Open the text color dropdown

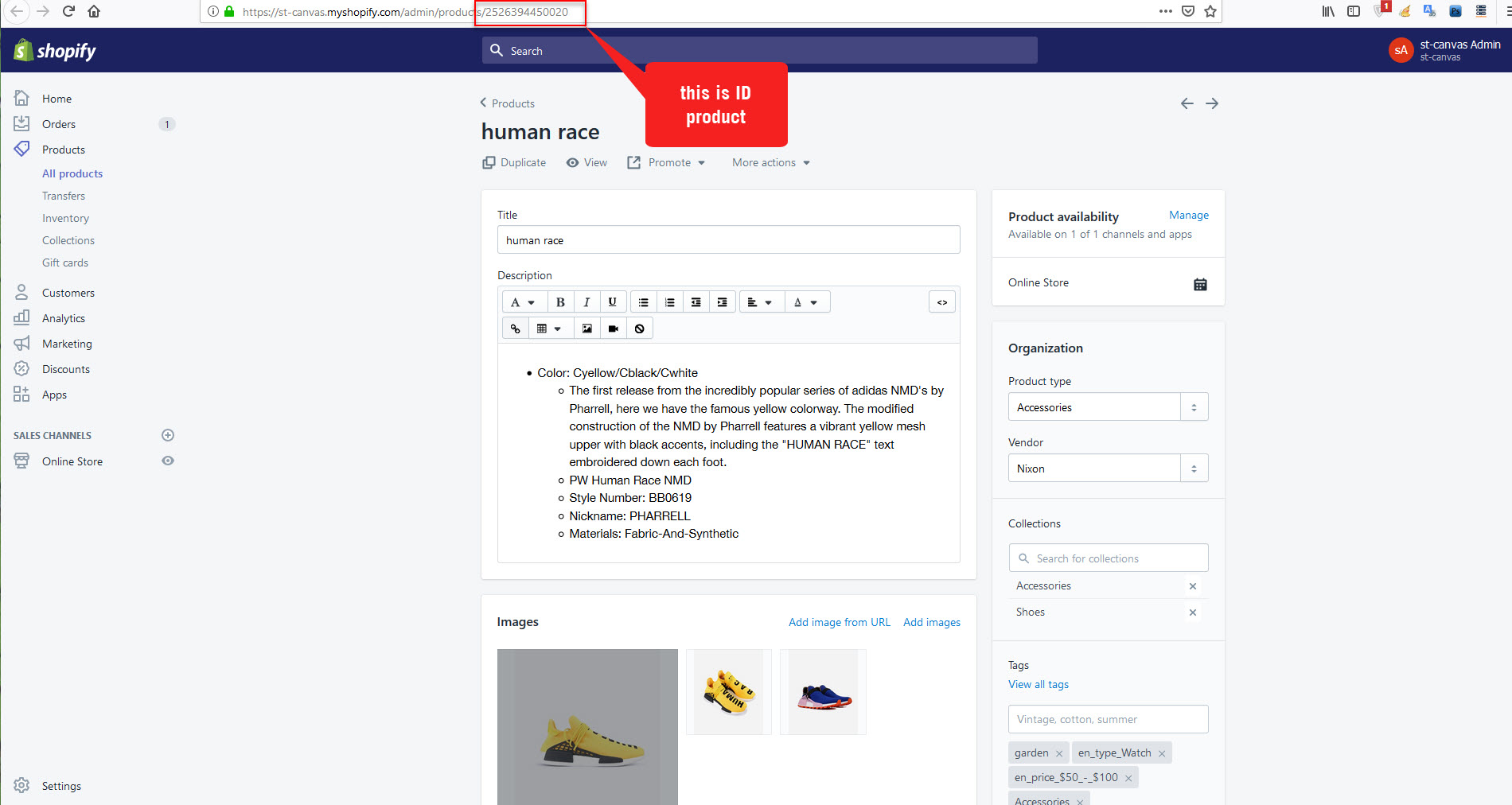tap(807, 302)
